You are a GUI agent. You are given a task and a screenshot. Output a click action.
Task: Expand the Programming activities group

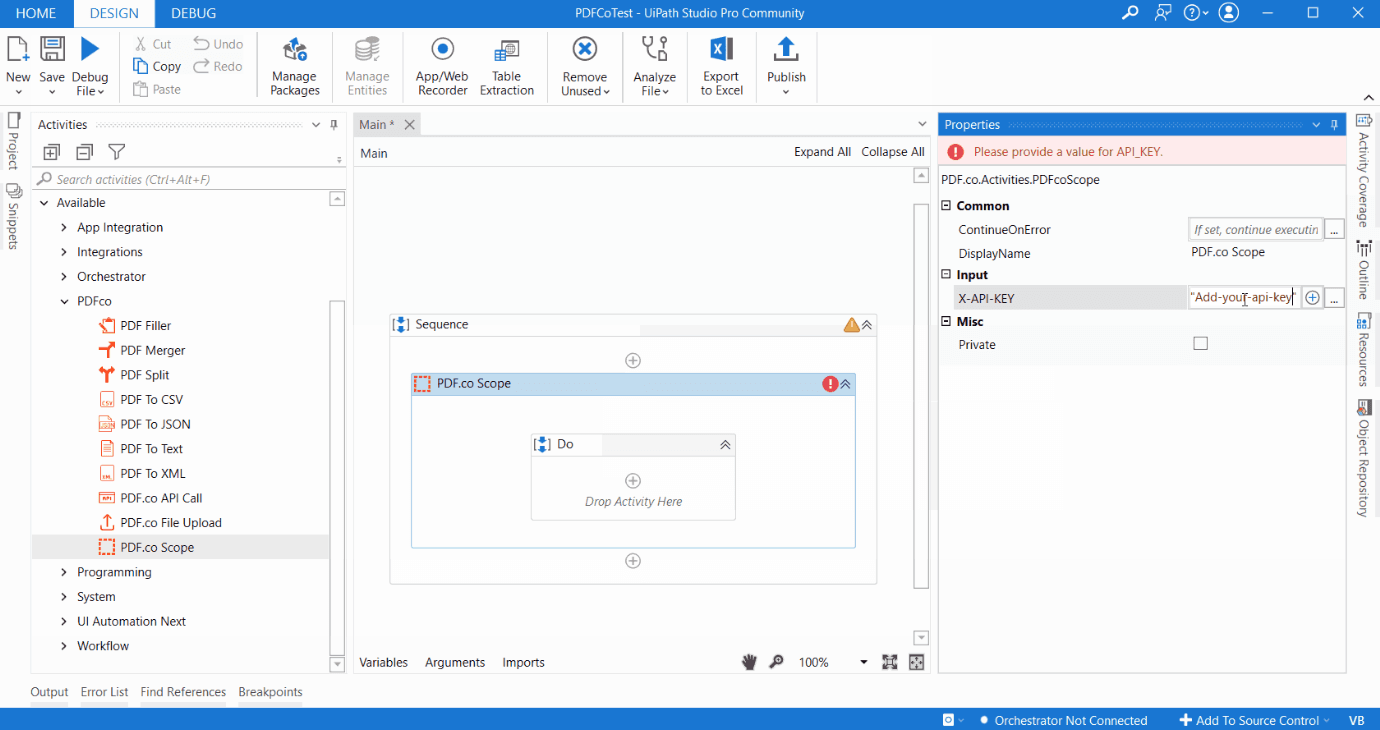click(x=64, y=572)
